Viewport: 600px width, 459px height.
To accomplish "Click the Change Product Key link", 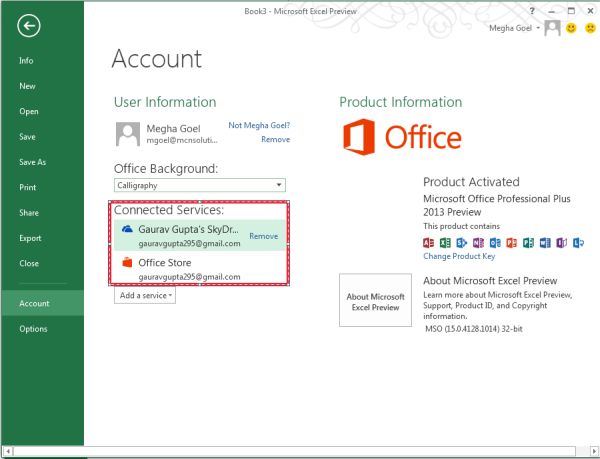I will tap(459, 256).
